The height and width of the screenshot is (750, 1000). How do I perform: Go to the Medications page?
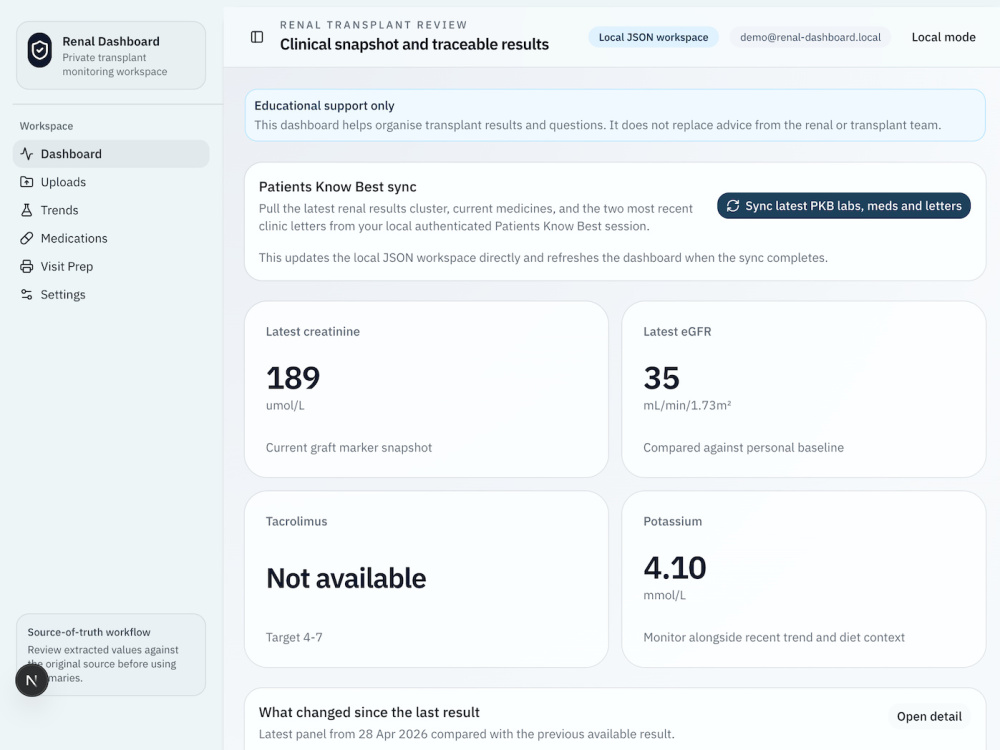click(111, 238)
